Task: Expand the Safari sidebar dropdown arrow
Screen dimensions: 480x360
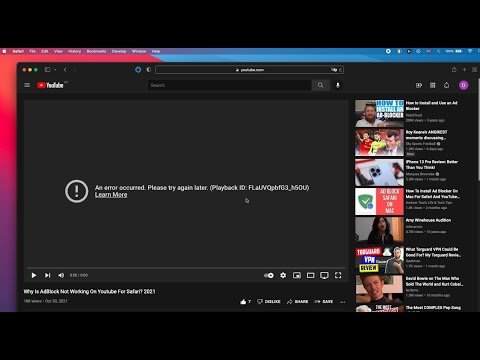Action: click(55, 70)
